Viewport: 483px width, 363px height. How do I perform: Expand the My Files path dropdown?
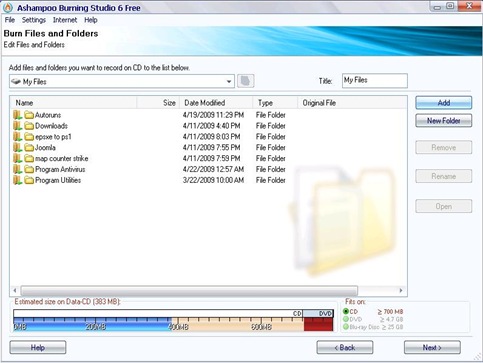[x=229, y=82]
